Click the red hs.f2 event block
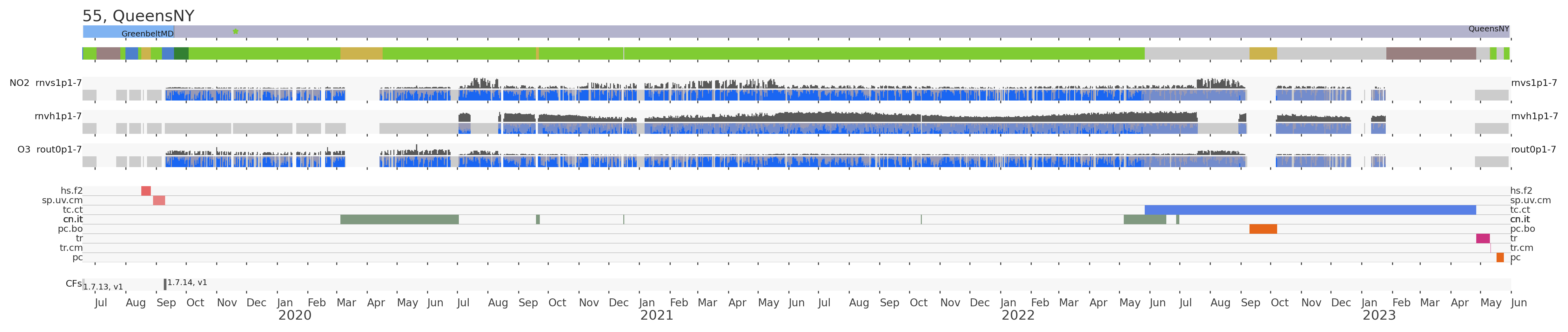This screenshot has height=332, width=1568. (x=146, y=191)
